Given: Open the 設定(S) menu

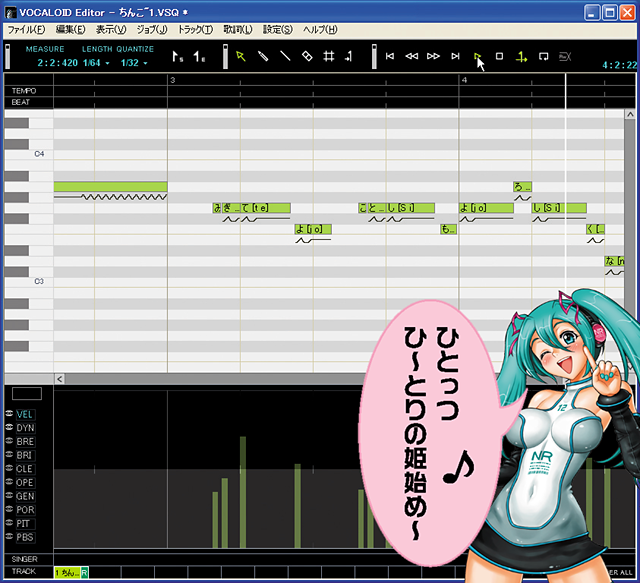Looking at the screenshot, I should point(278,30).
